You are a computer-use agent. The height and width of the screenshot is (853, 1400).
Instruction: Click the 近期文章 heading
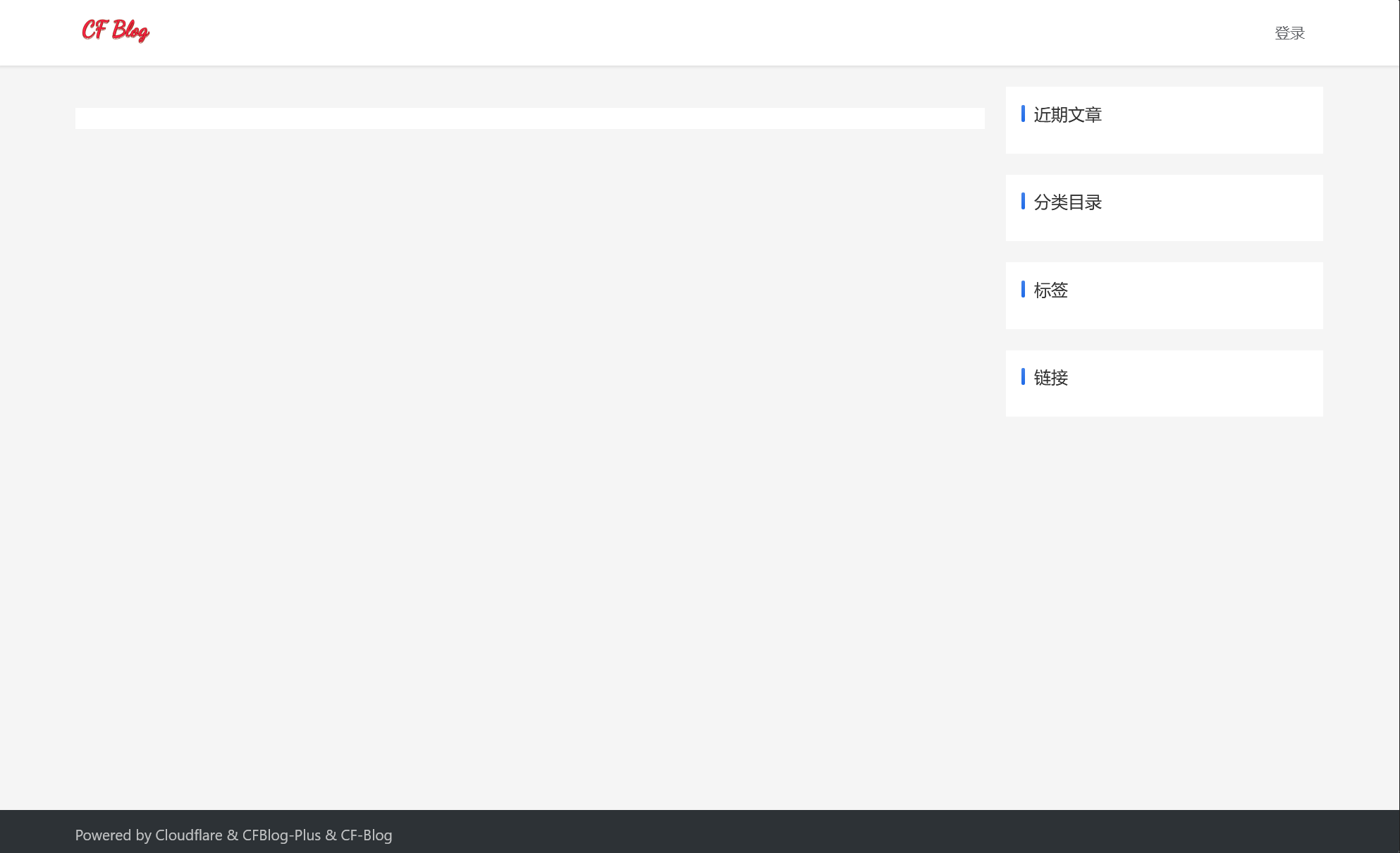(1067, 115)
